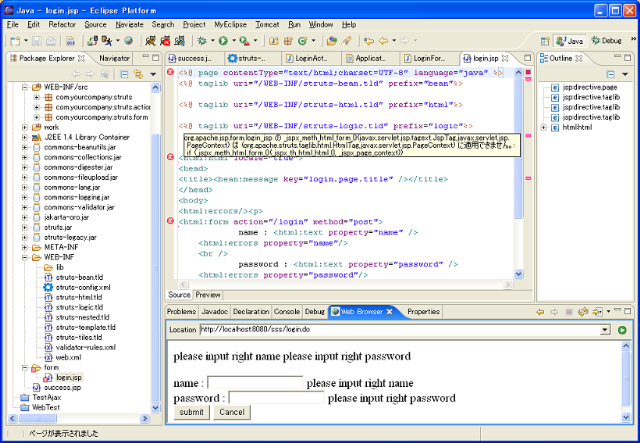Open the Refactor menu
This screenshot has width=640, height=443.
click(62, 24)
